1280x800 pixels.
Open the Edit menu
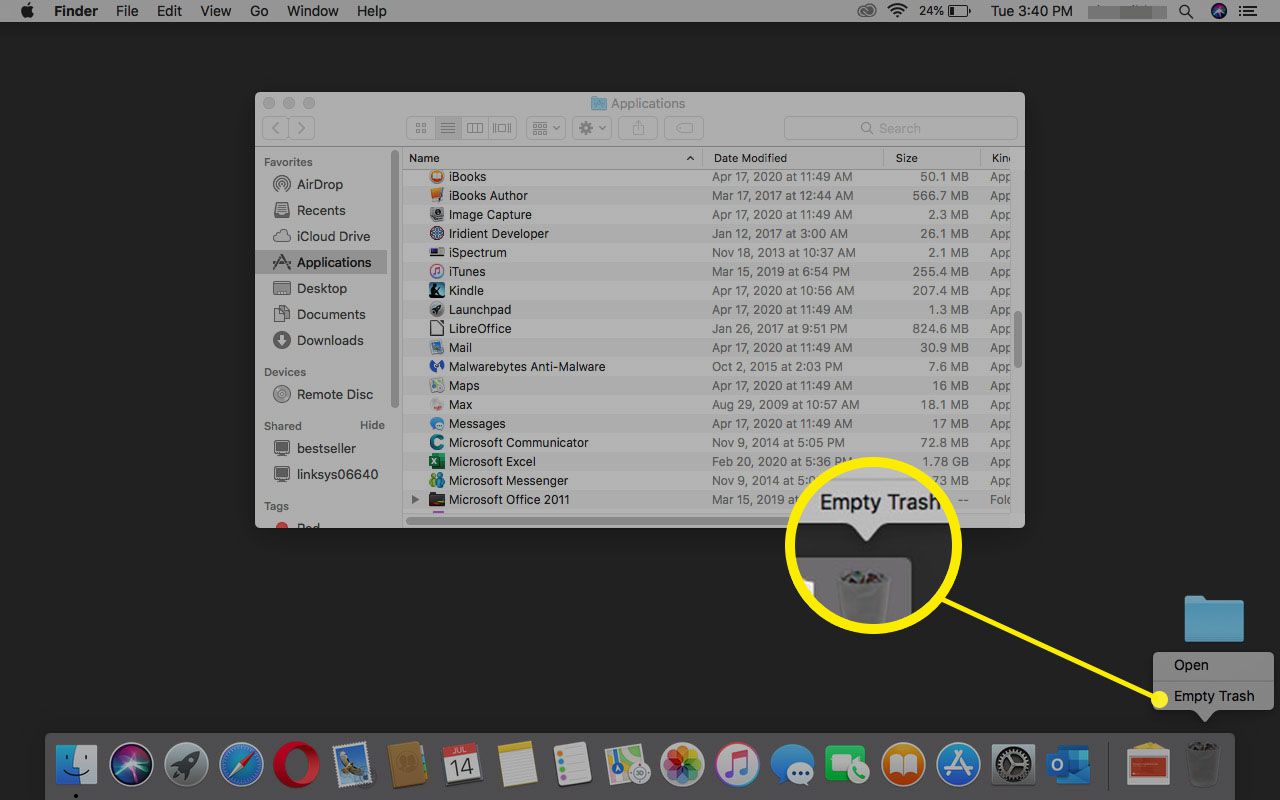[x=170, y=11]
